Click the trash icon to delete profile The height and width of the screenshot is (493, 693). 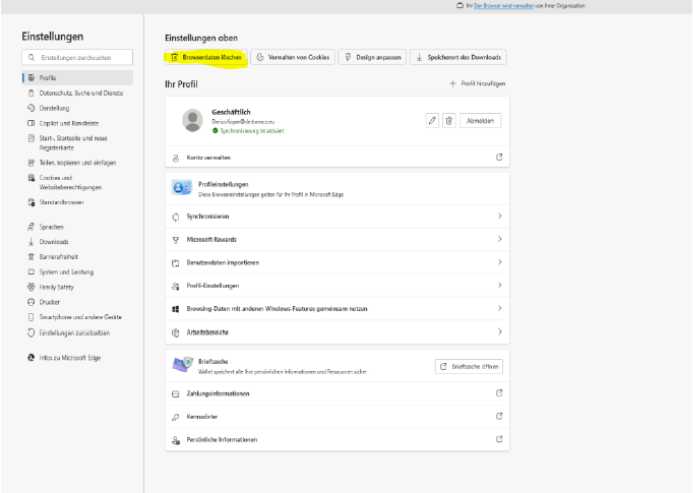pyautogui.click(x=449, y=120)
